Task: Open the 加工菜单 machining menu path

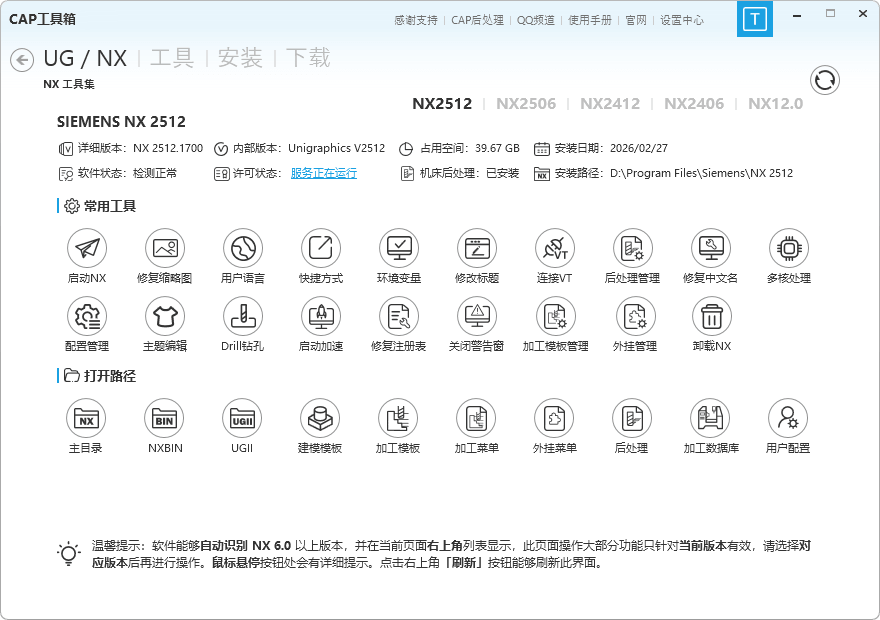Action: (476, 419)
